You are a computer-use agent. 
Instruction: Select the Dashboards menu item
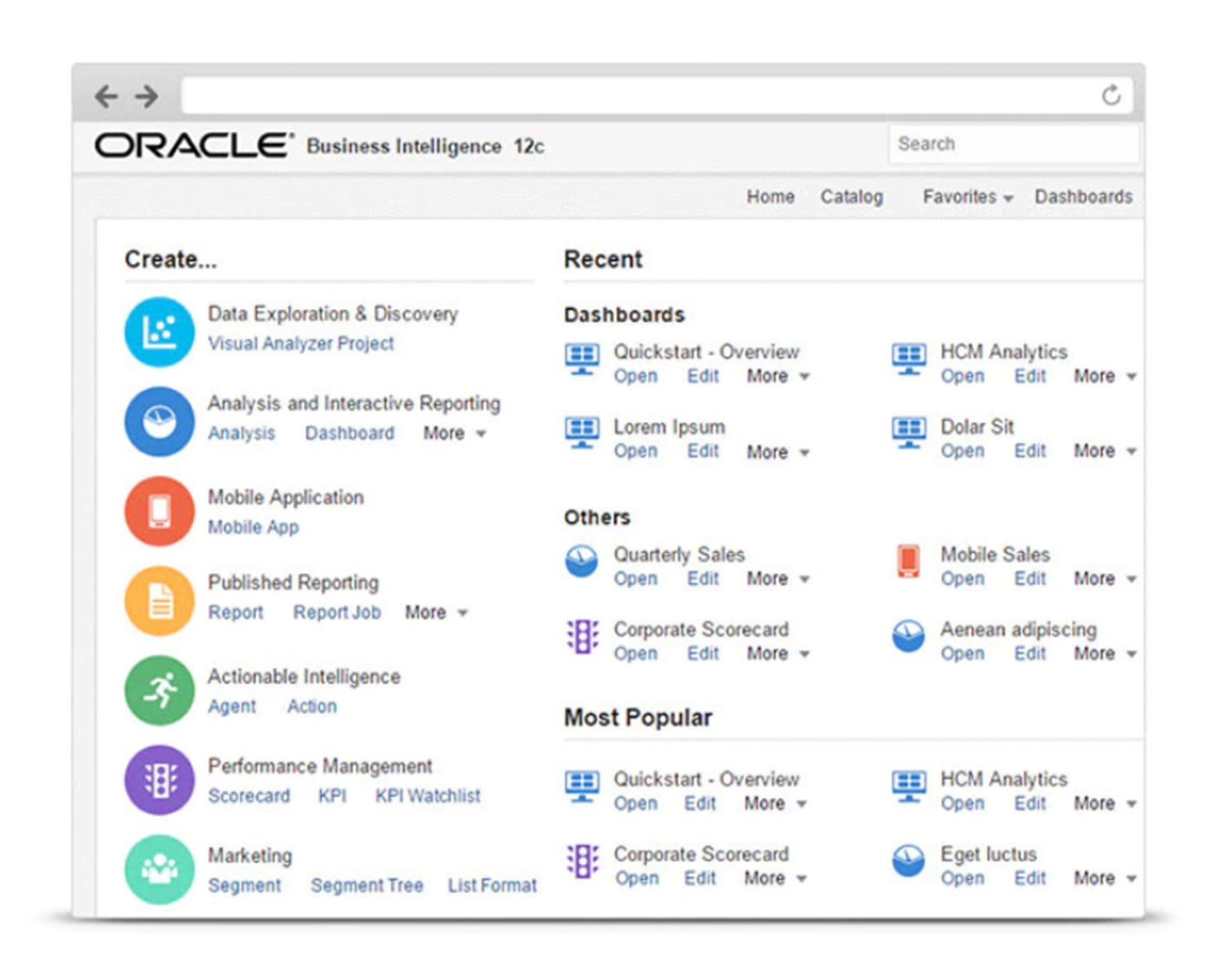[1083, 197]
